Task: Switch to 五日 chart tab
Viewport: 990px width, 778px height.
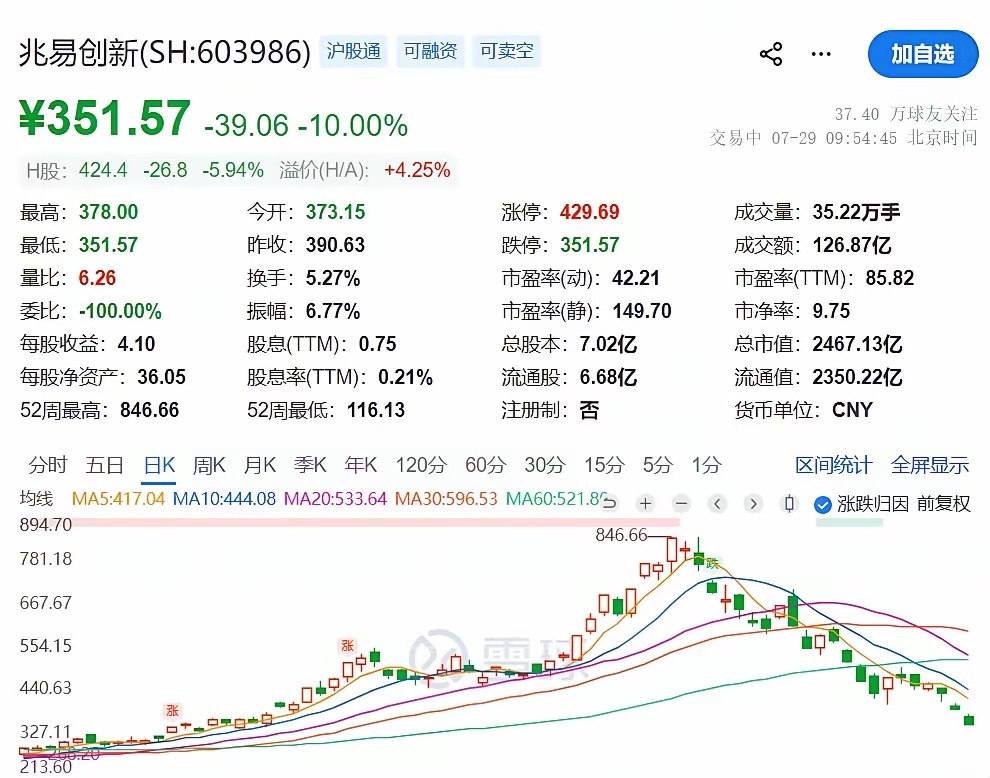Action: click(x=104, y=465)
